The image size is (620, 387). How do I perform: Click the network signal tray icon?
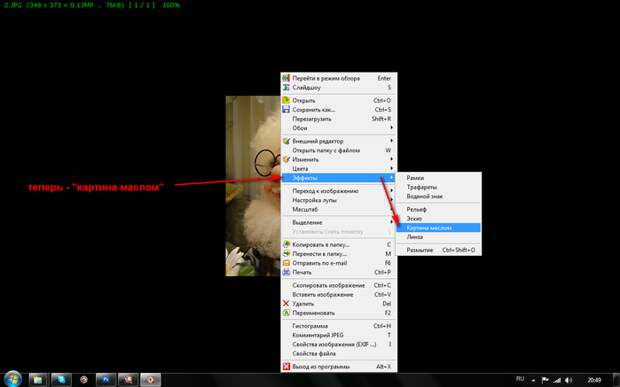pos(557,380)
